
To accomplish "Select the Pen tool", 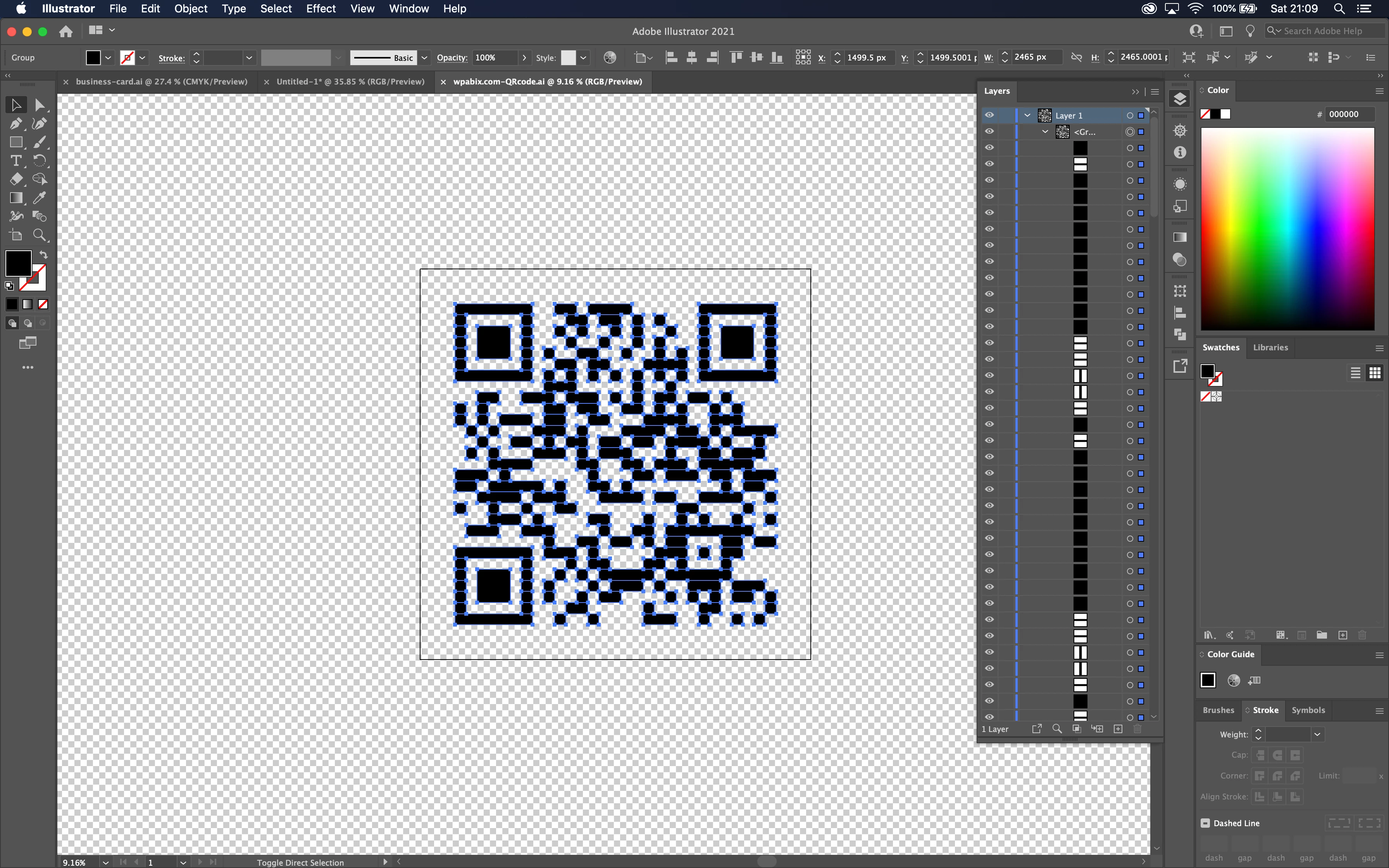I will pos(16,124).
